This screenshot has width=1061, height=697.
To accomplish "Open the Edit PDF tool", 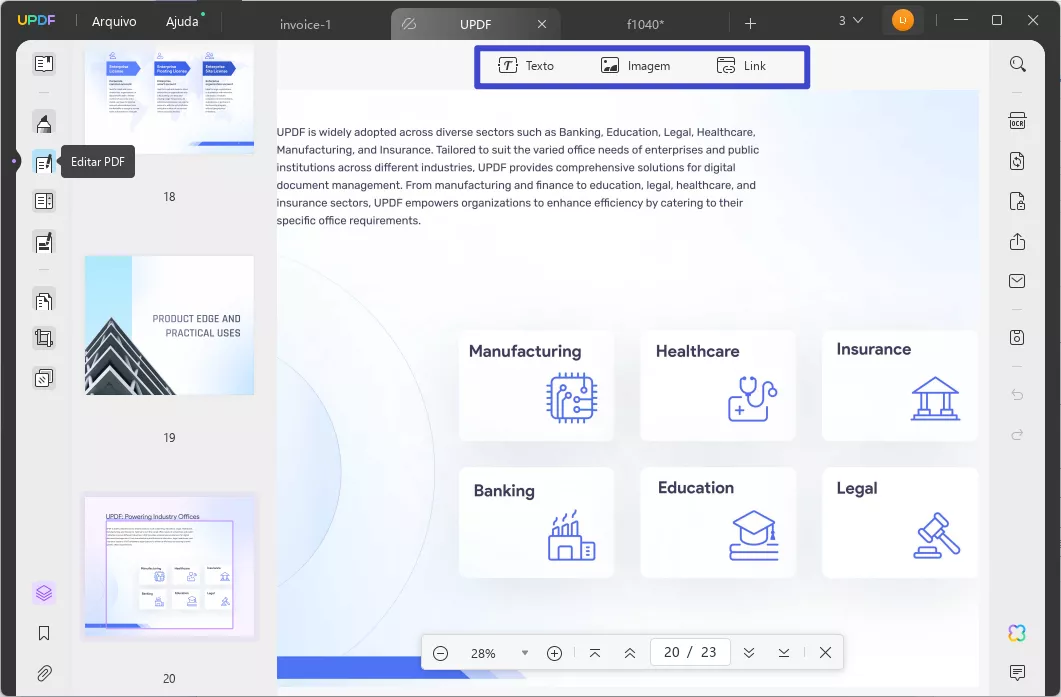I will pos(44,162).
